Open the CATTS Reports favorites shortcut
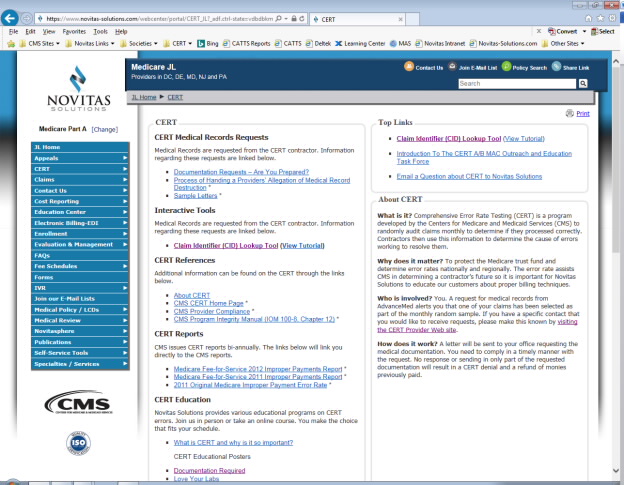 tap(247, 43)
